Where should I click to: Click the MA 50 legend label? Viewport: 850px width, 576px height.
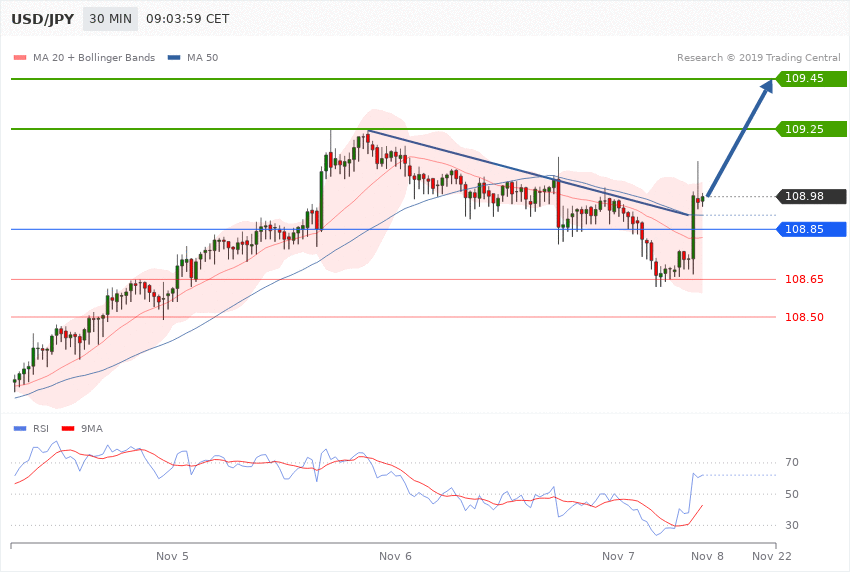pyautogui.click(x=202, y=57)
